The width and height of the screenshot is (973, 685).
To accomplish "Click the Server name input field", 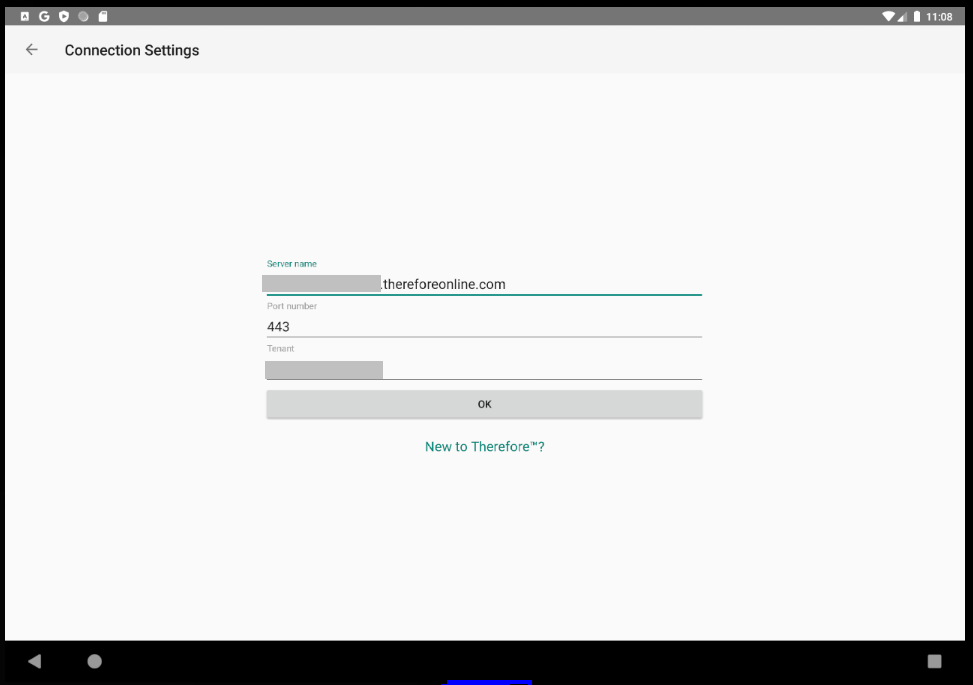I will point(484,283).
